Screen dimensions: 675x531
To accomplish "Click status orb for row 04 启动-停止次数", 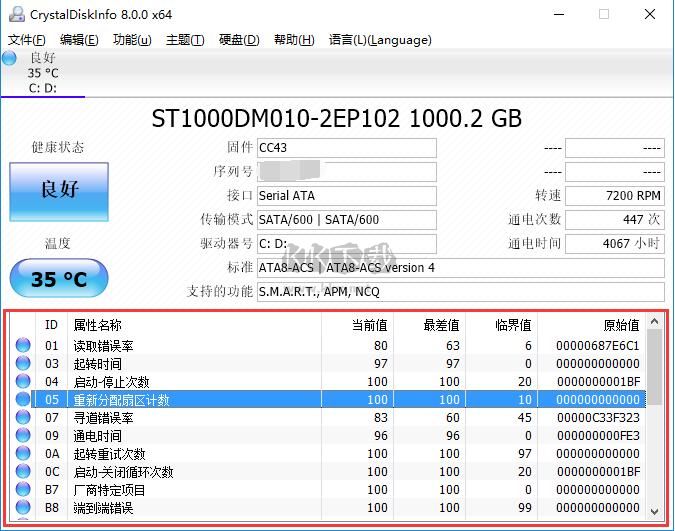I will tap(23, 381).
